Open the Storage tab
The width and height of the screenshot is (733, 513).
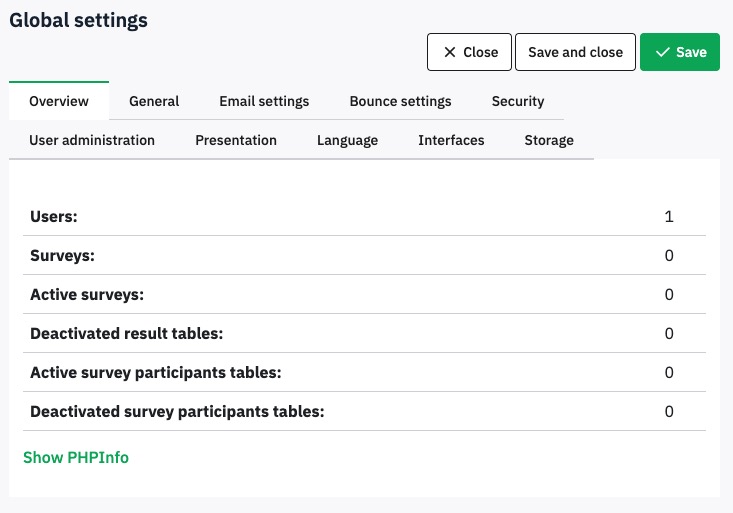(x=549, y=140)
